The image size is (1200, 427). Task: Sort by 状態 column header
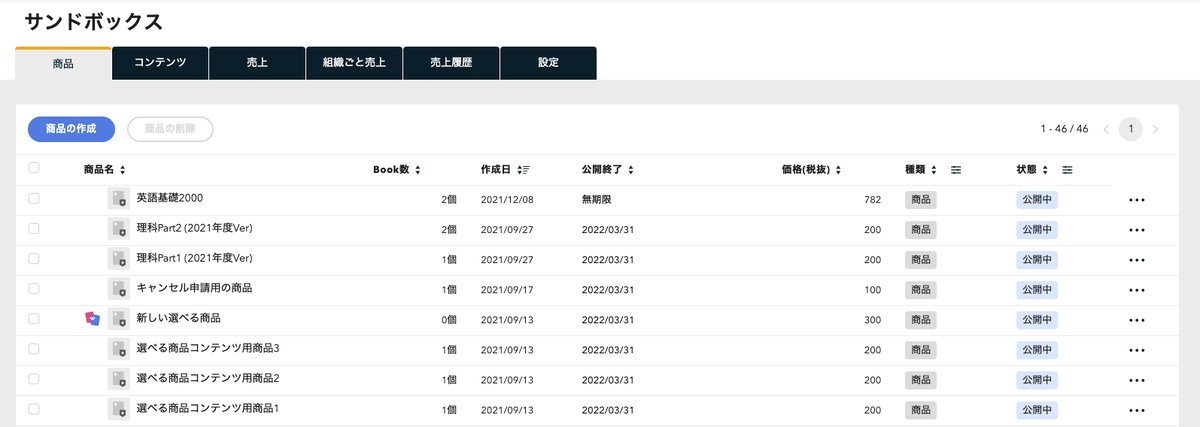pos(1032,170)
